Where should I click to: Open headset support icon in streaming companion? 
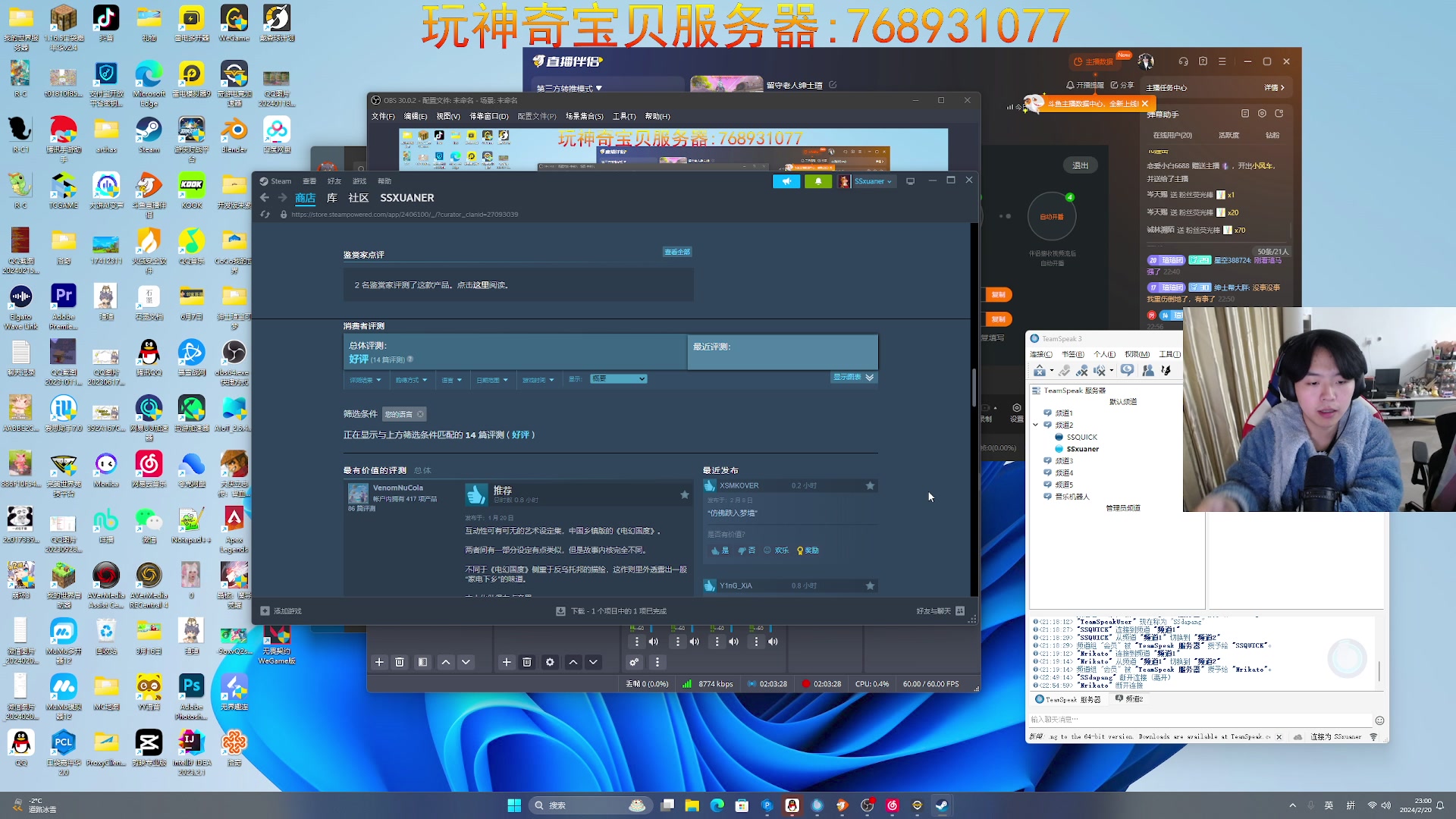click(x=1183, y=61)
